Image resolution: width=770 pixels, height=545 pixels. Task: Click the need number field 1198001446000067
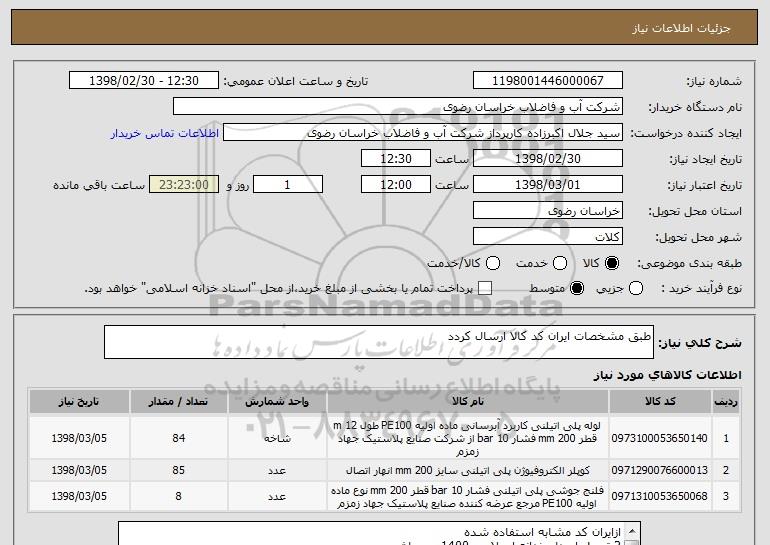(x=548, y=81)
